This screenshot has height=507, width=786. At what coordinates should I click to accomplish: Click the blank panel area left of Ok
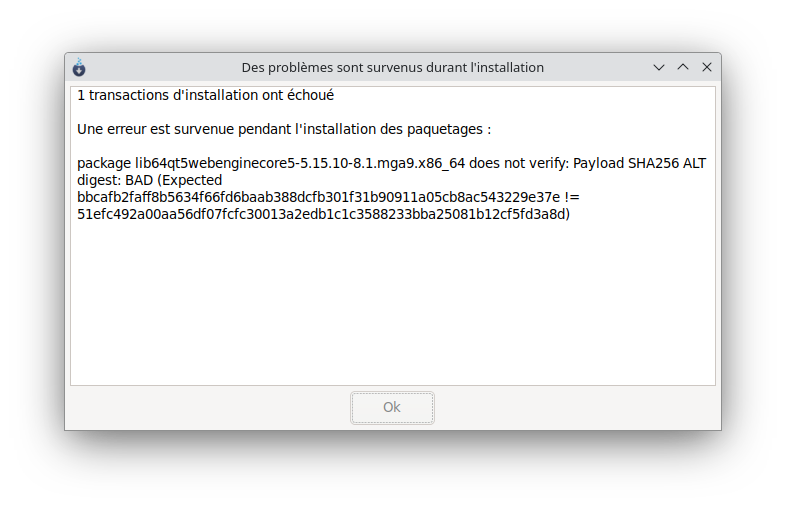[x=200, y=408]
